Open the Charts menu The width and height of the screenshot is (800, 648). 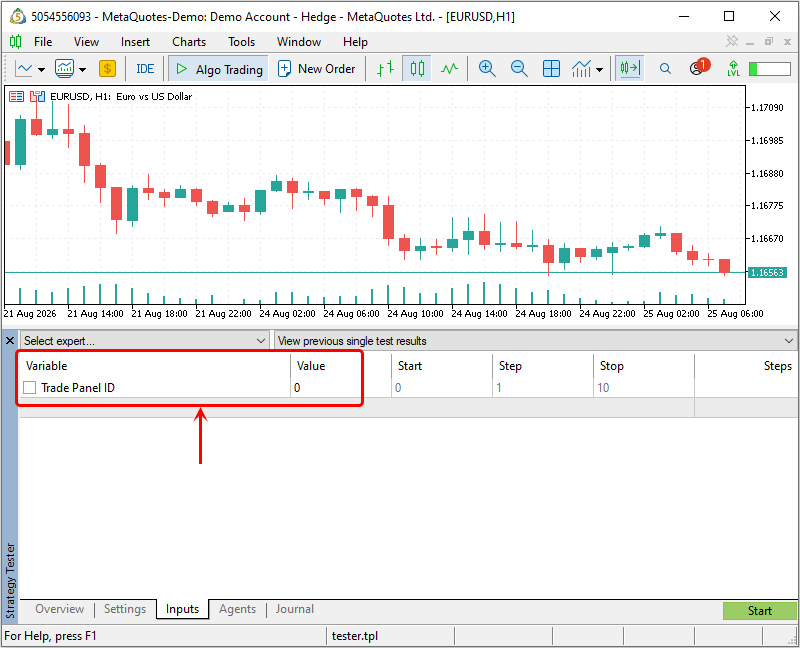[189, 42]
